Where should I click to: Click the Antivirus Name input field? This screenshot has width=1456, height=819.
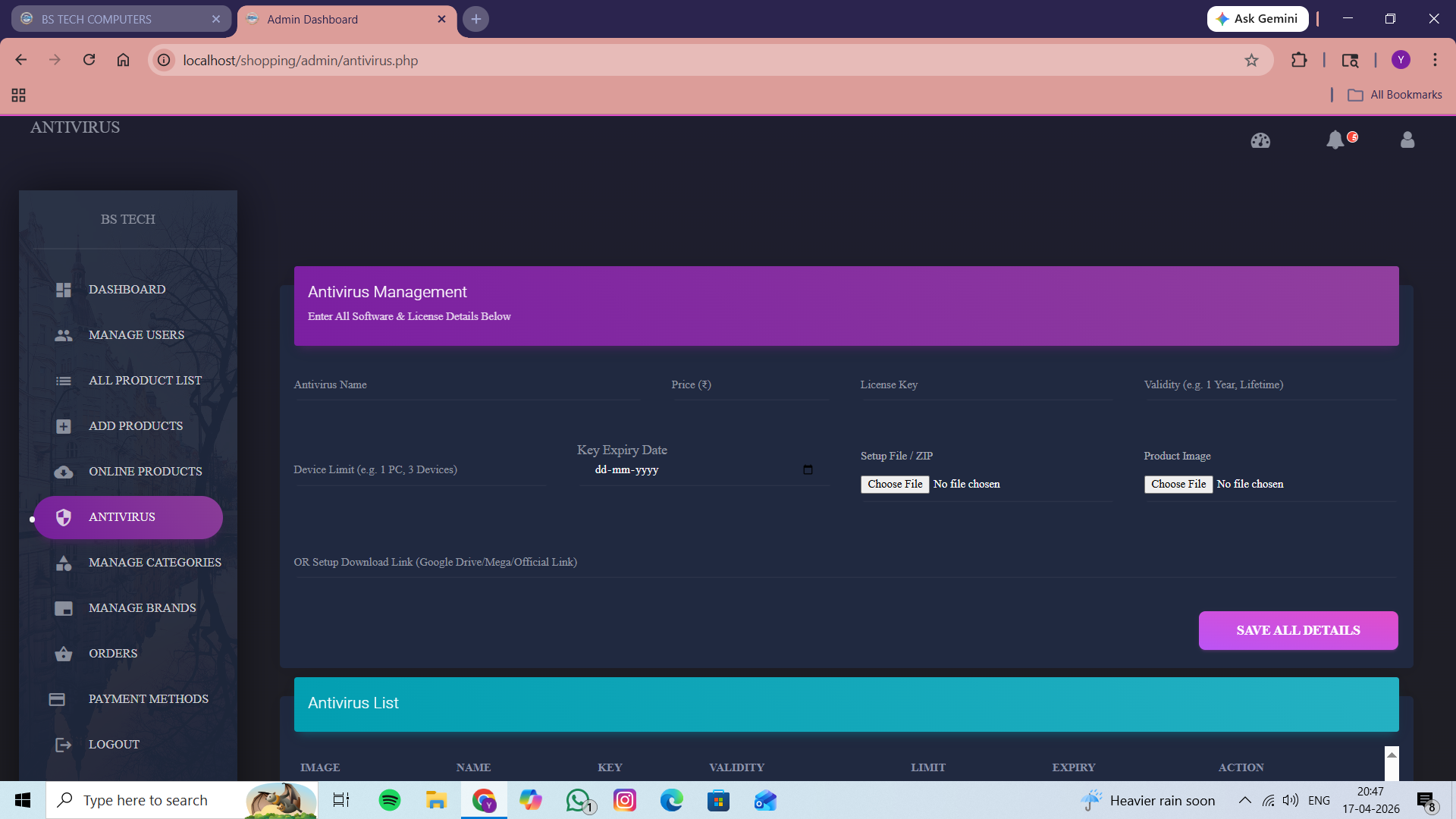tap(466, 386)
